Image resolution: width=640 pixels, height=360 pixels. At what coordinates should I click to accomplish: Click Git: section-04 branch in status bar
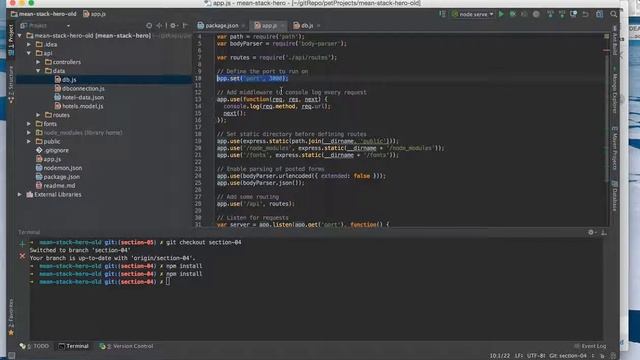[568, 356]
